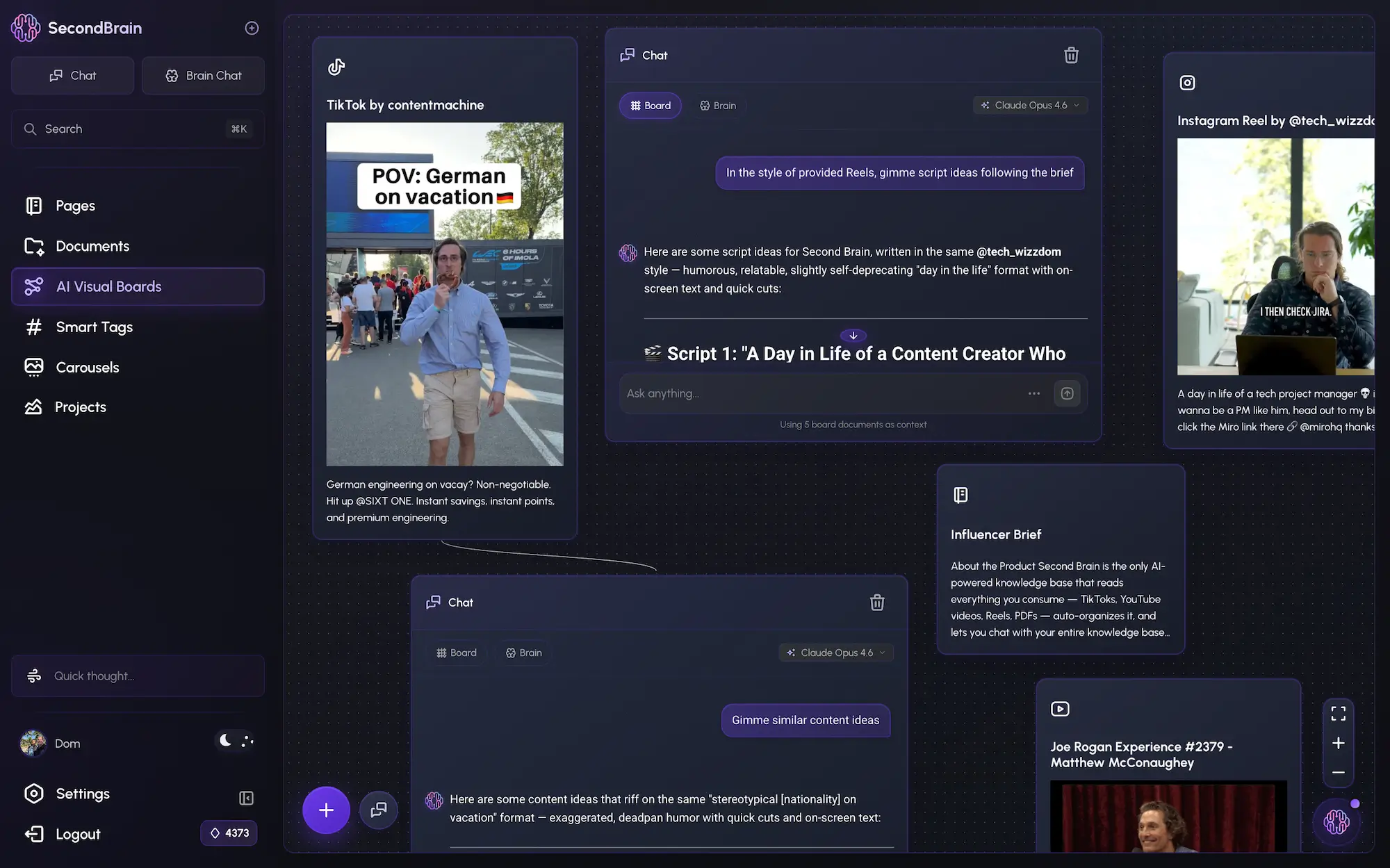The image size is (1390, 868).
Task: Select Board mode in the top Chat
Action: [651, 106]
